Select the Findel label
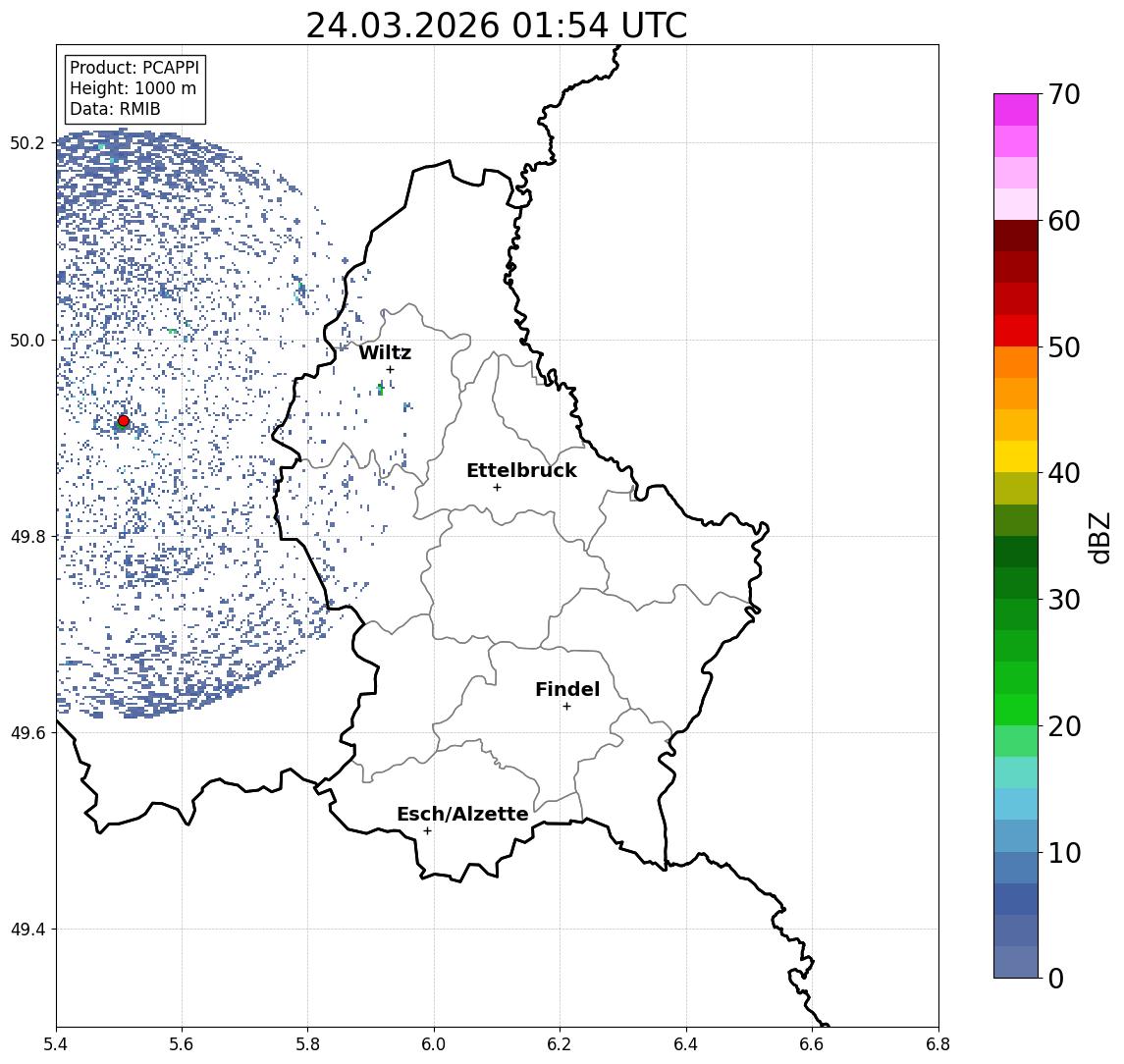 pos(567,689)
